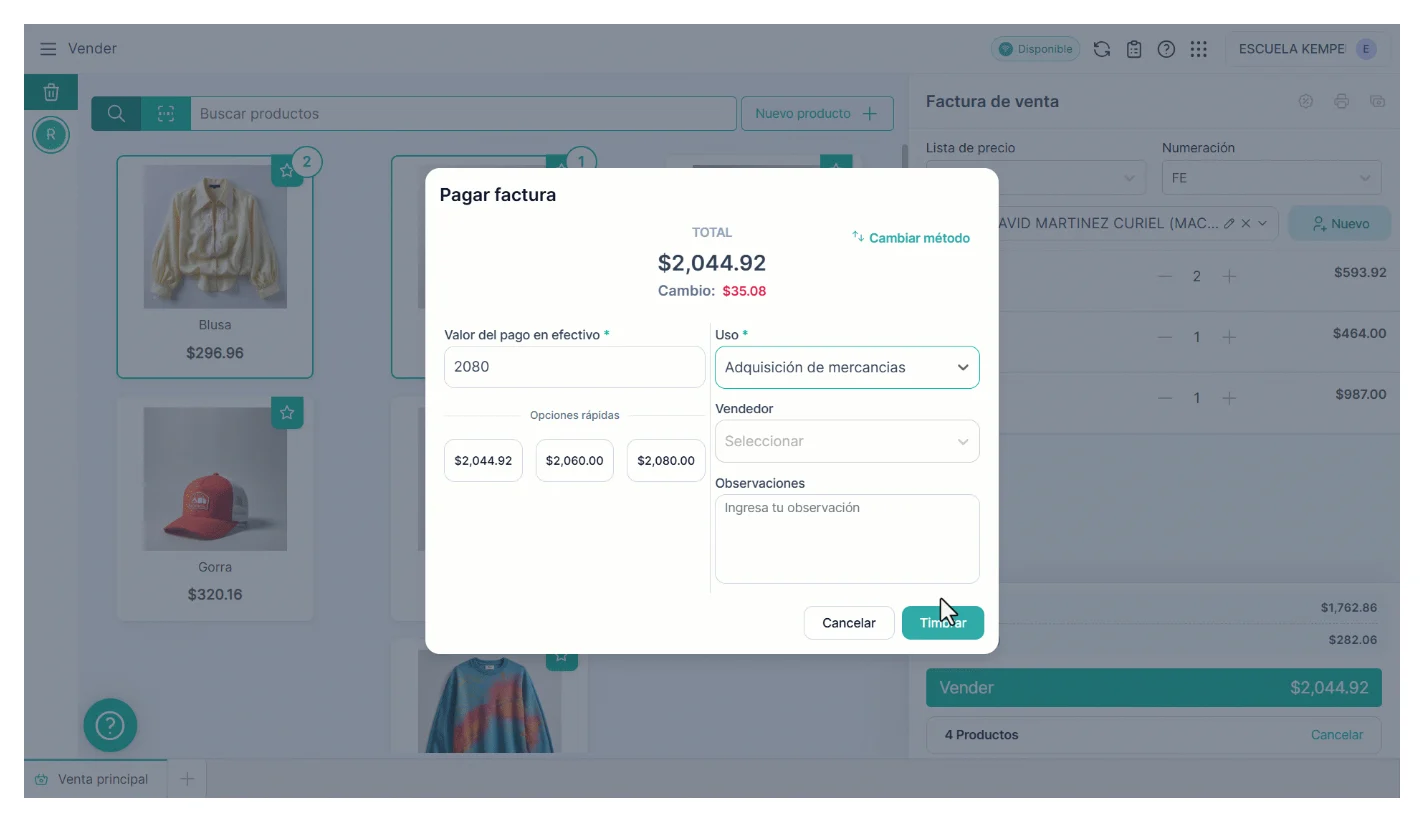Clear the selected client with the X icon
Viewport: 1424px width, 822px height.
1246,223
